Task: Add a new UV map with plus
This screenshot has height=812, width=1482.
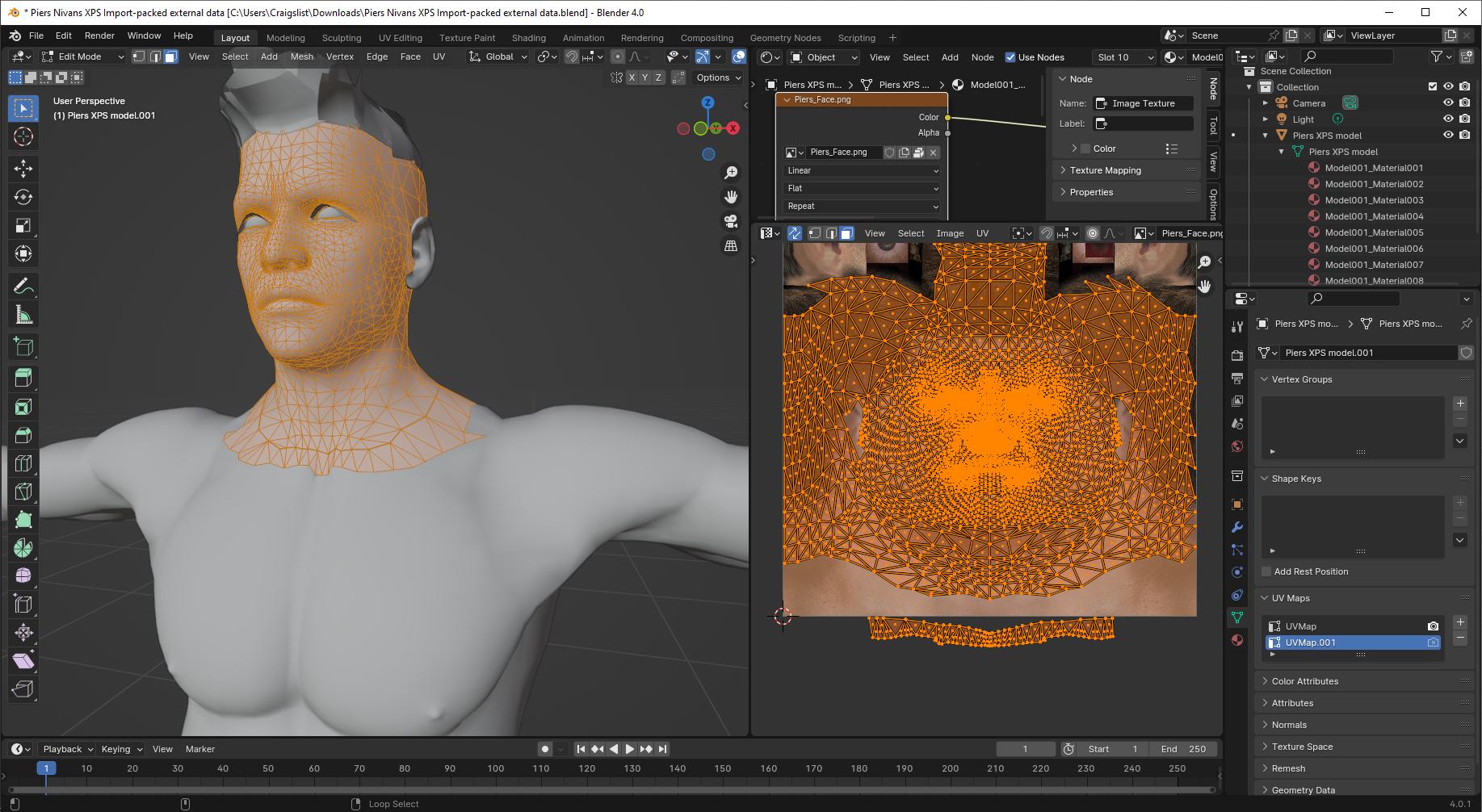Action: pyautogui.click(x=1459, y=622)
